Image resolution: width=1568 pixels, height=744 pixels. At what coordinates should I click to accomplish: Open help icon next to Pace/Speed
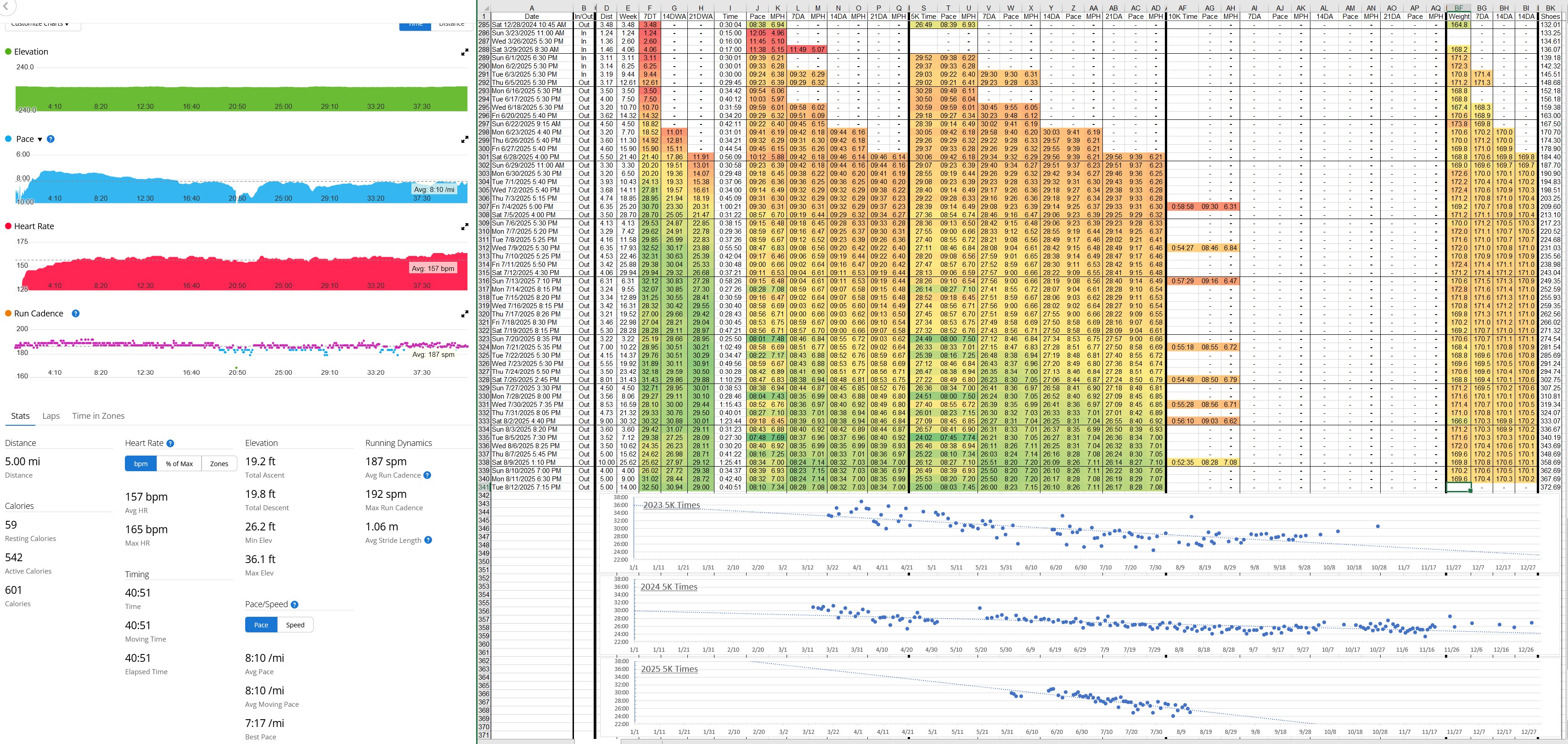click(295, 604)
